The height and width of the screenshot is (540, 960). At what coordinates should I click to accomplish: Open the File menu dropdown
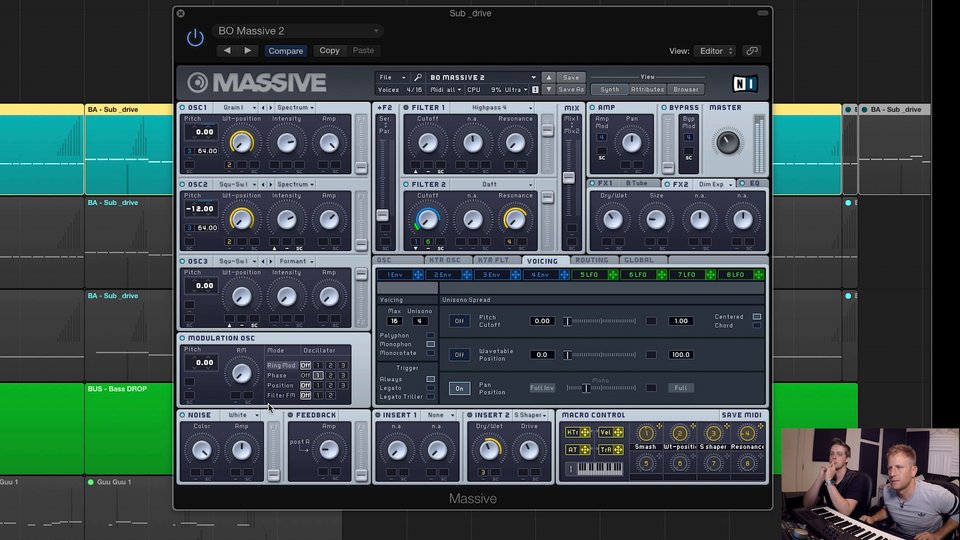point(392,78)
